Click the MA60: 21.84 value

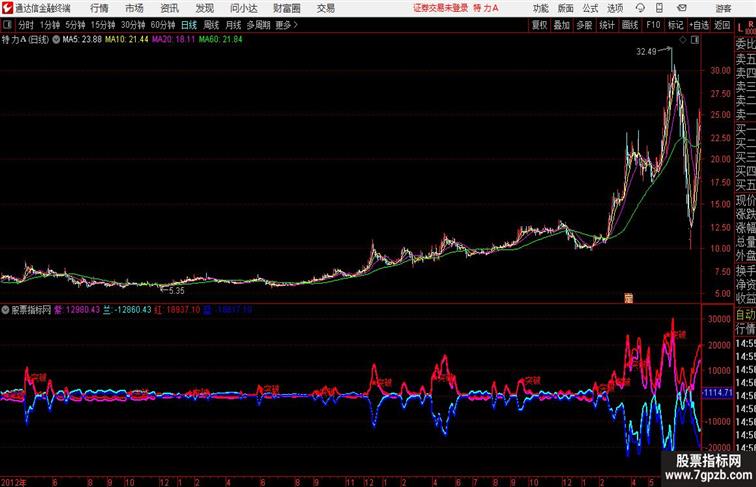220,40
